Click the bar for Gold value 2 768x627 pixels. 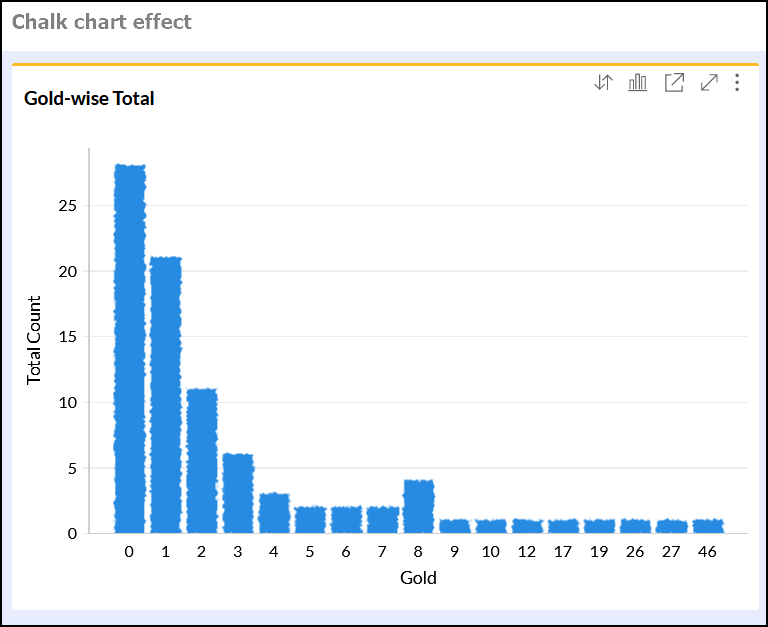pyautogui.click(x=202, y=461)
